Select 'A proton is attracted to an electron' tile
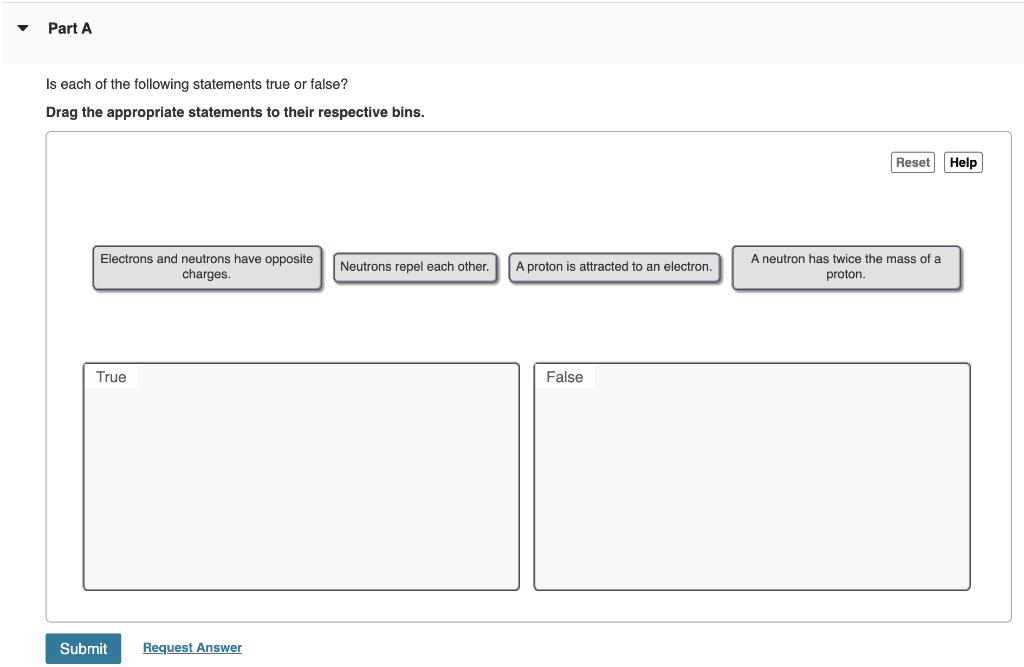The height and width of the screenshot is (667, 1024). tap(615, 267)
